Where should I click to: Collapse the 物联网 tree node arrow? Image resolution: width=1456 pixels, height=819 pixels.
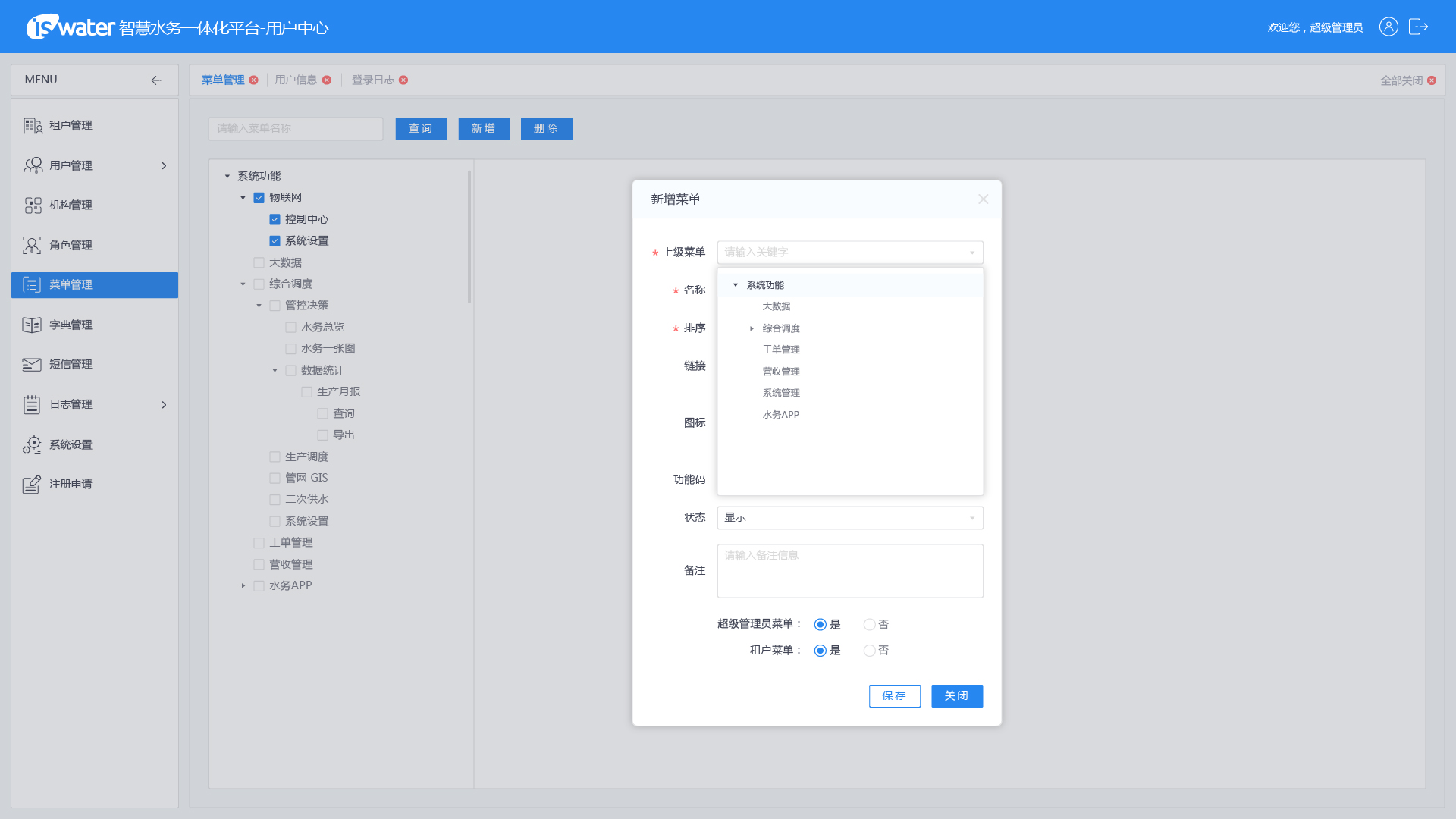[243, 198]
